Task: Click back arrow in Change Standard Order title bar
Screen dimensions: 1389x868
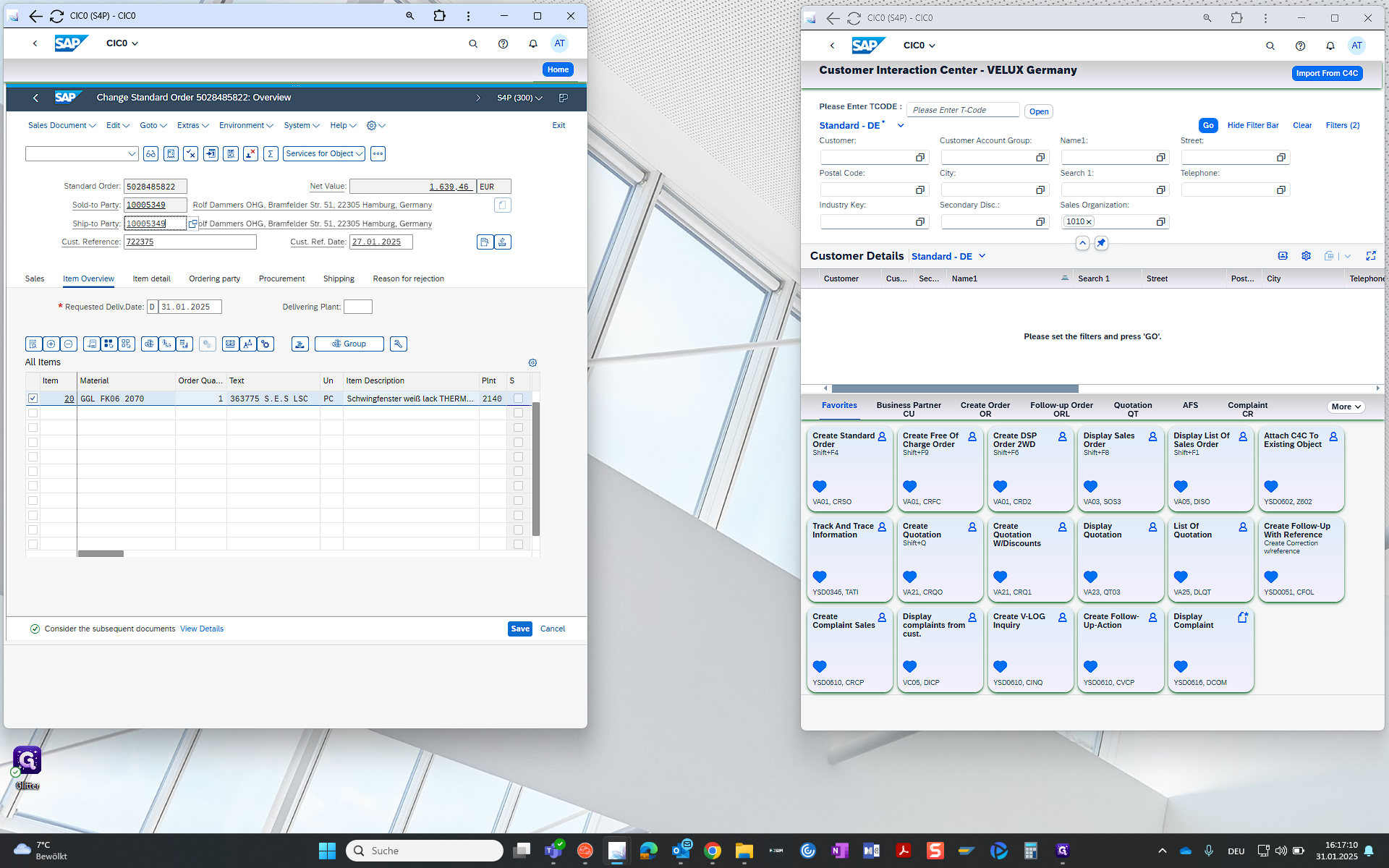Action: tap(35, 98)
